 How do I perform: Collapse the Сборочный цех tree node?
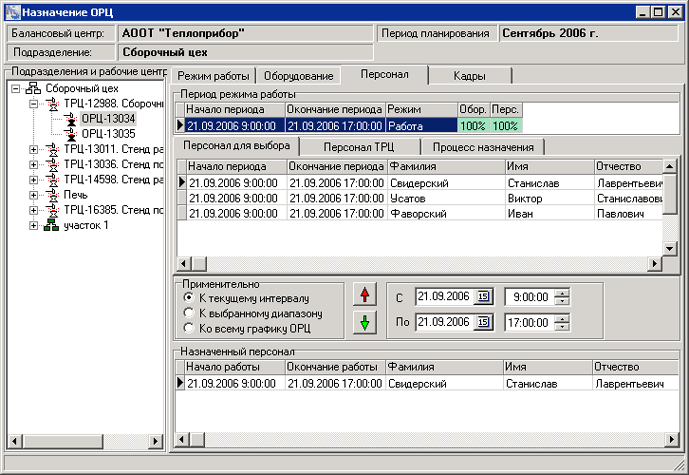point(16,89)
